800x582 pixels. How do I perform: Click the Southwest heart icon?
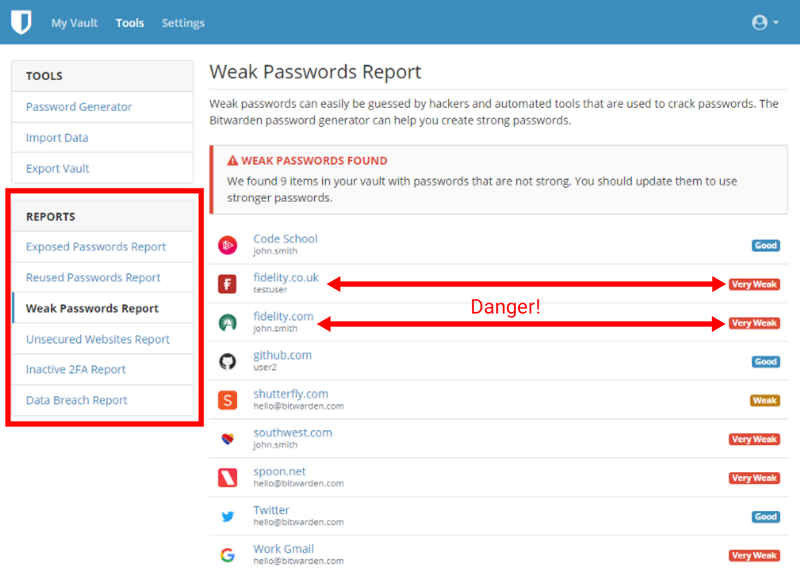(228, 439)
